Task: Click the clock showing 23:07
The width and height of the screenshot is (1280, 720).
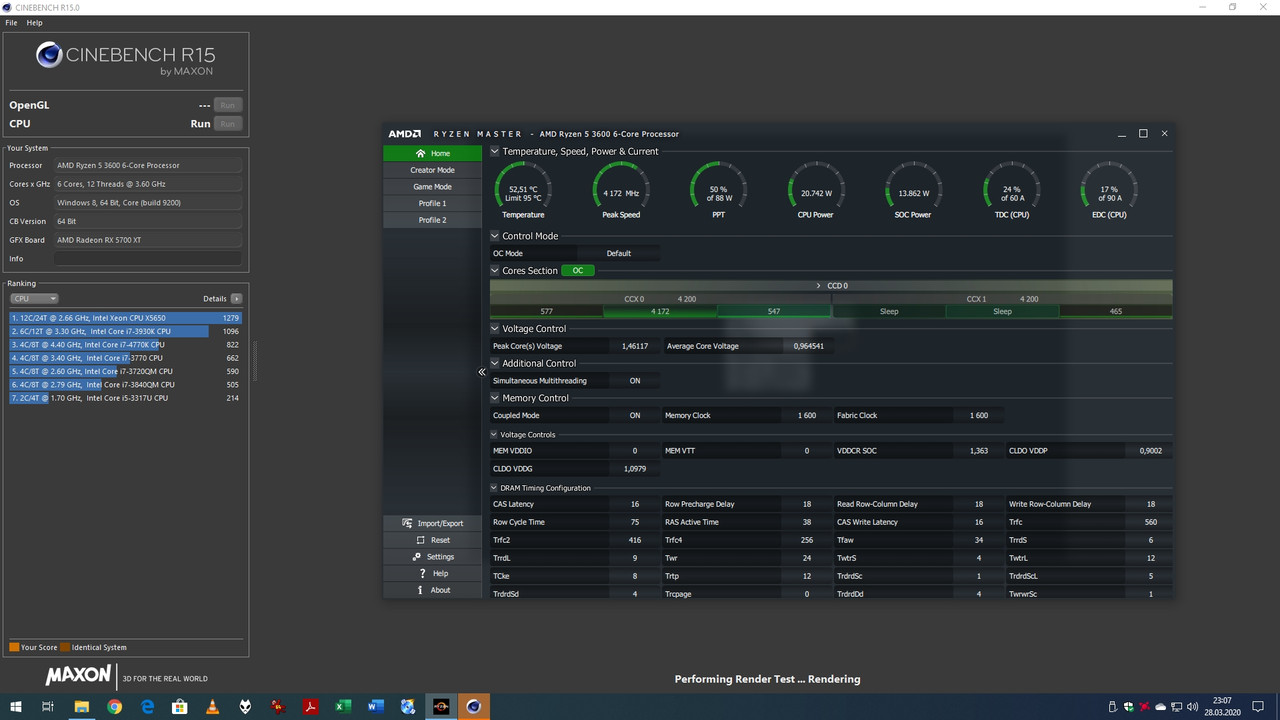Action: 1223,701
